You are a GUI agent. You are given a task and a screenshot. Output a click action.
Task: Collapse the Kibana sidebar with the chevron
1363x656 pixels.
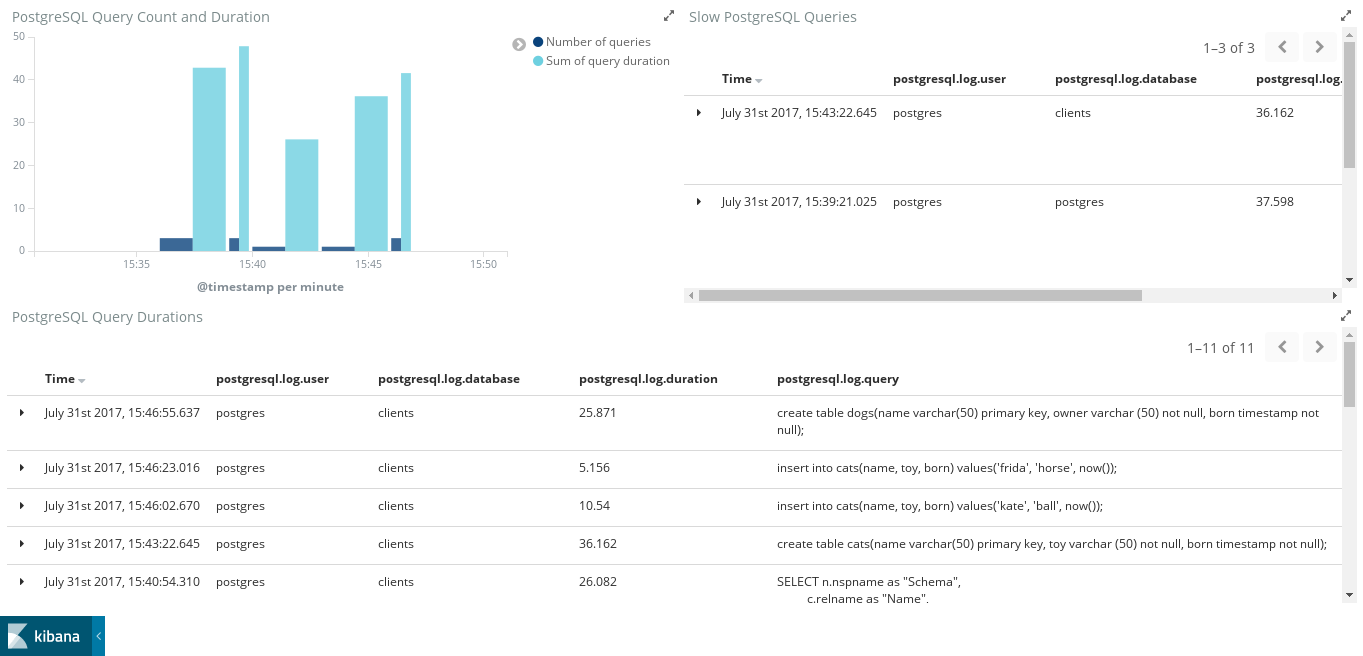click(97, 636)
